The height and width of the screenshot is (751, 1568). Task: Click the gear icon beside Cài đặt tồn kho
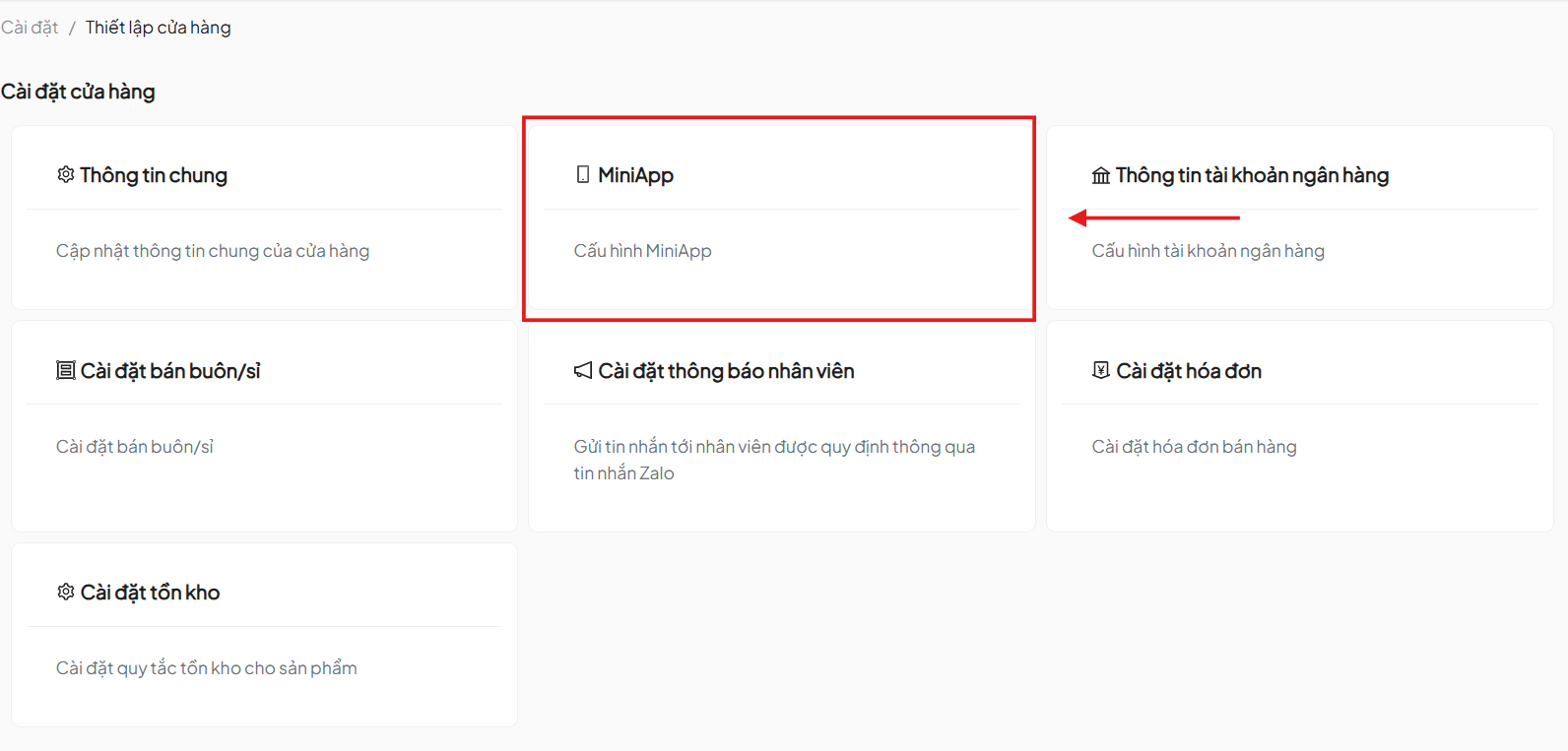click(x=65, y=592)
